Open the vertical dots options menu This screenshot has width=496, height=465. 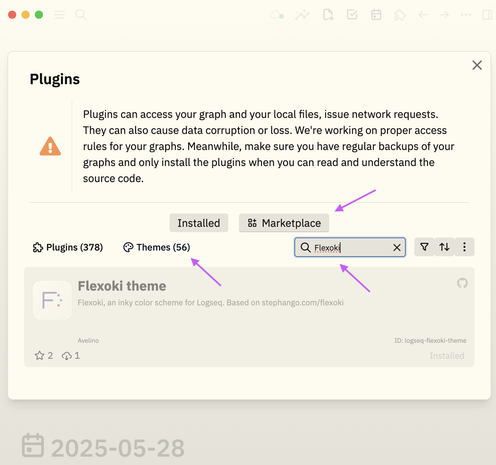(464, 247)
